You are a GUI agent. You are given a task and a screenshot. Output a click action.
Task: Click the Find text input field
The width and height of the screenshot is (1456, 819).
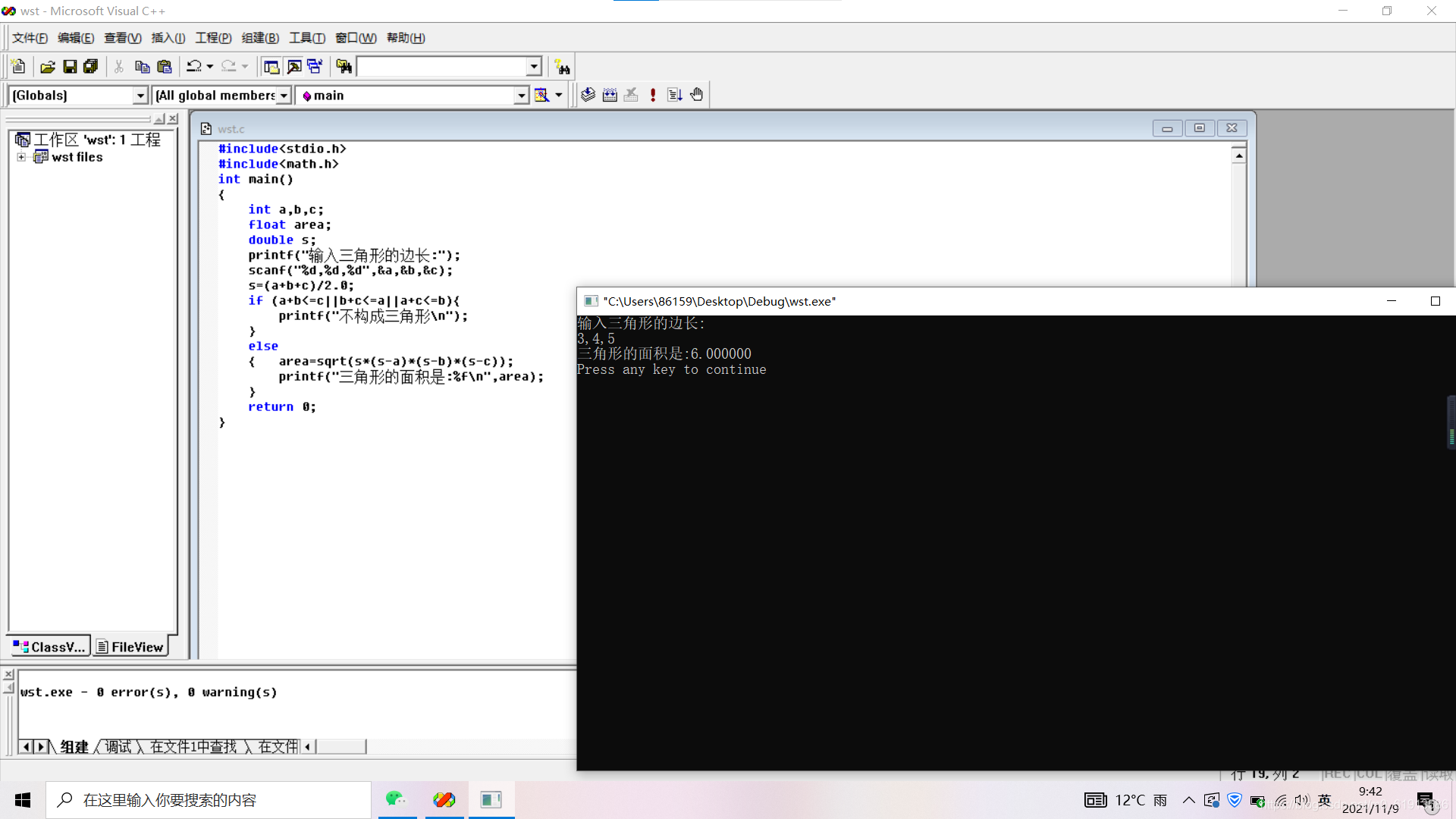click(442, 67)
